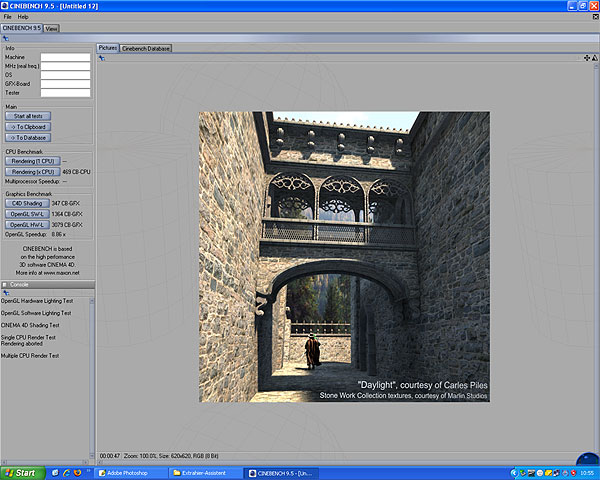The image size is (600, 480).
Task: Click the Tester input field
Action: [x=65, y=92]
